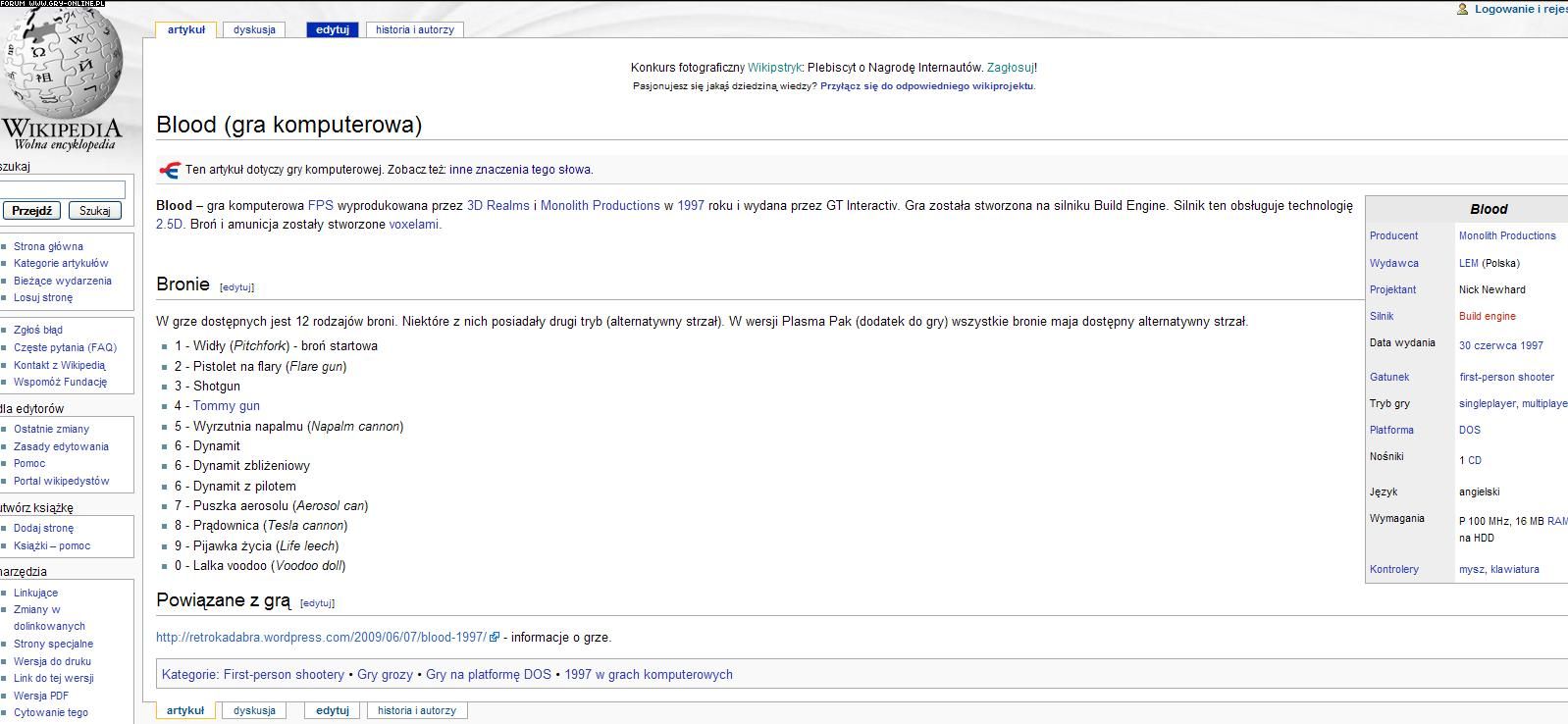The width and height of the screenshot is (1568, 724).
Task: Open Strona główna in sidebar
Action: click(48, 246)
